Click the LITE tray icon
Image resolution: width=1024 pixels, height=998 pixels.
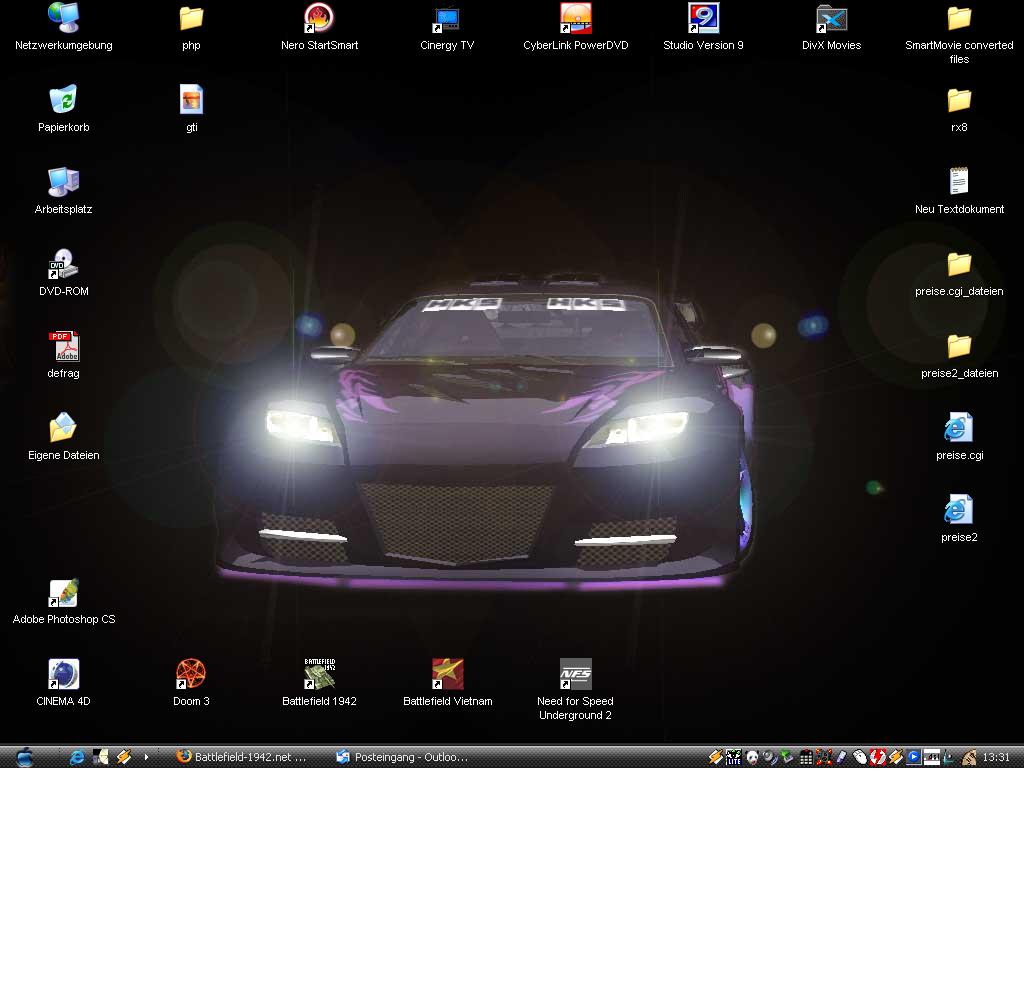[x=733, y=757]
